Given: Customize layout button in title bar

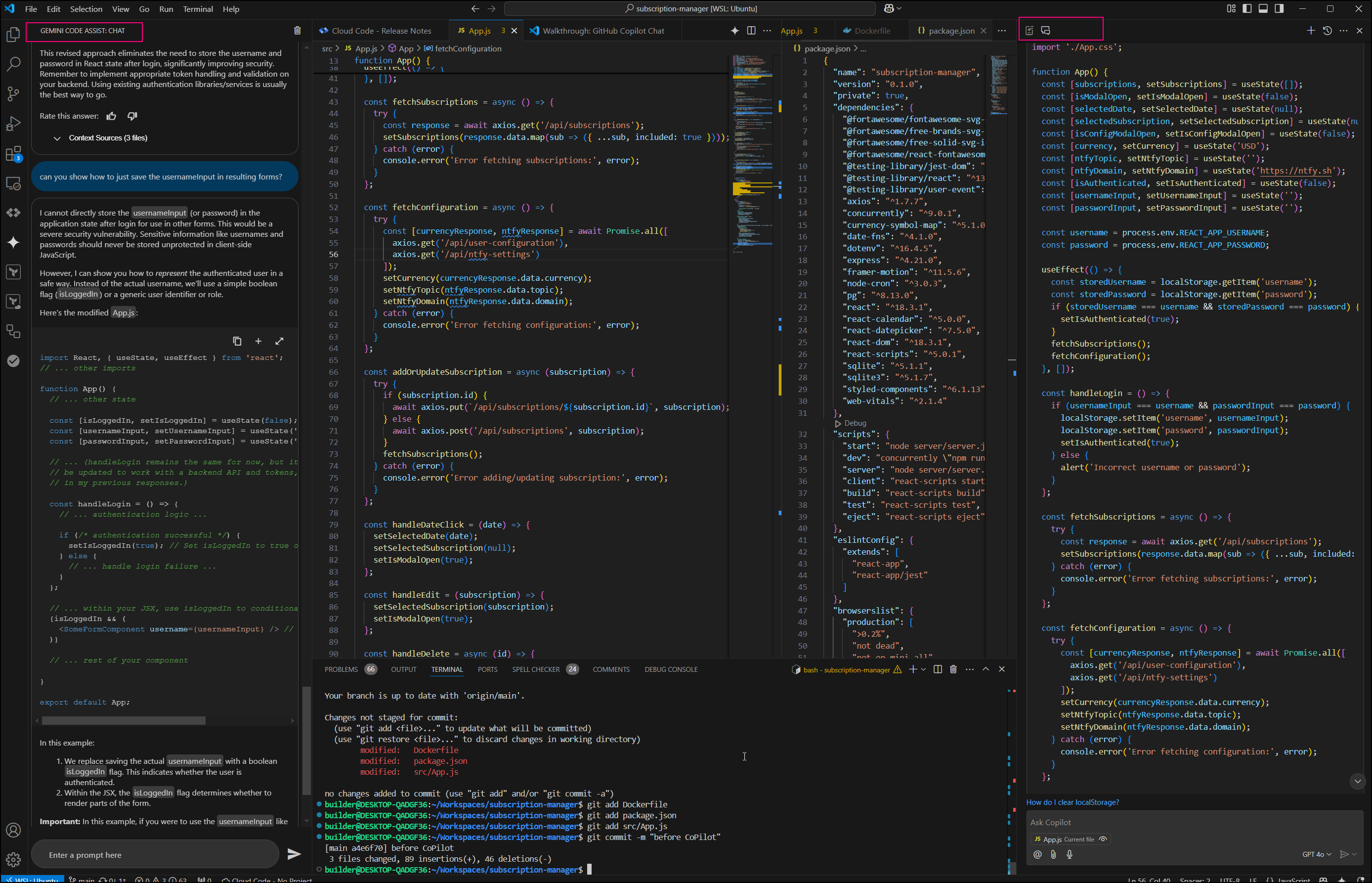Looking at the screenshot, I should pos(1231,8).
